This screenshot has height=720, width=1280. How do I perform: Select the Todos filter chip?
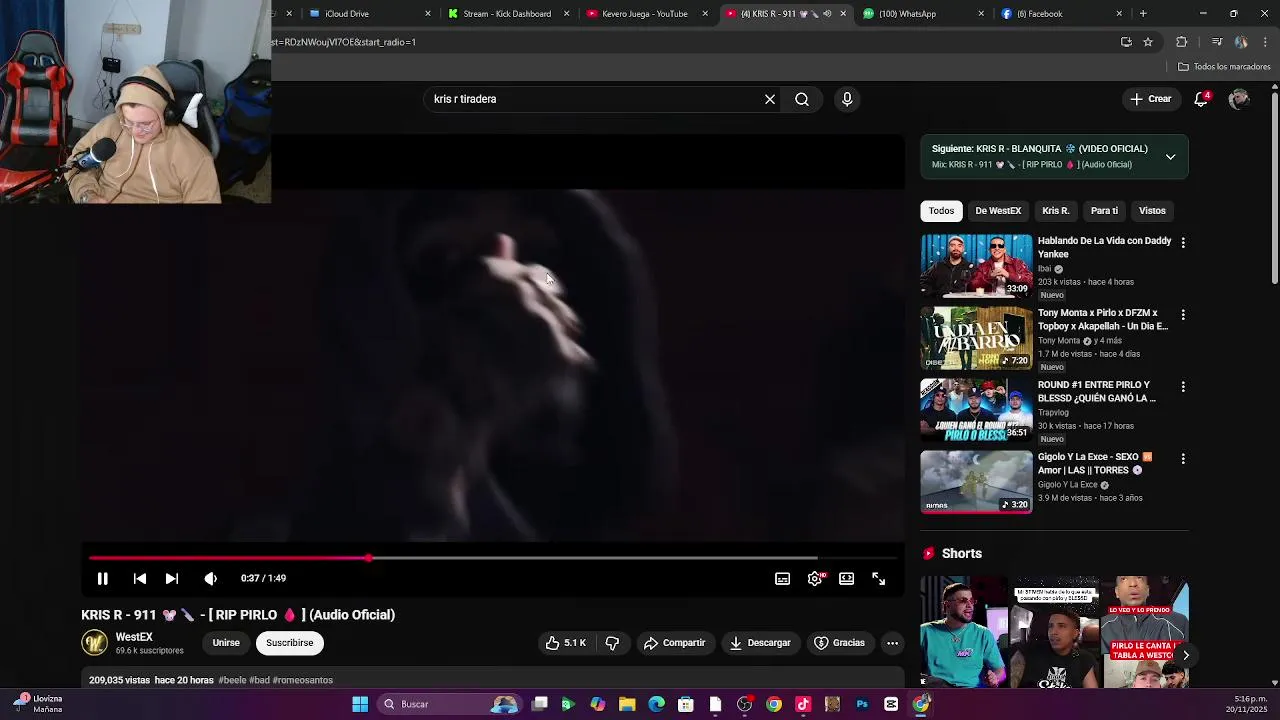point(941,211)
